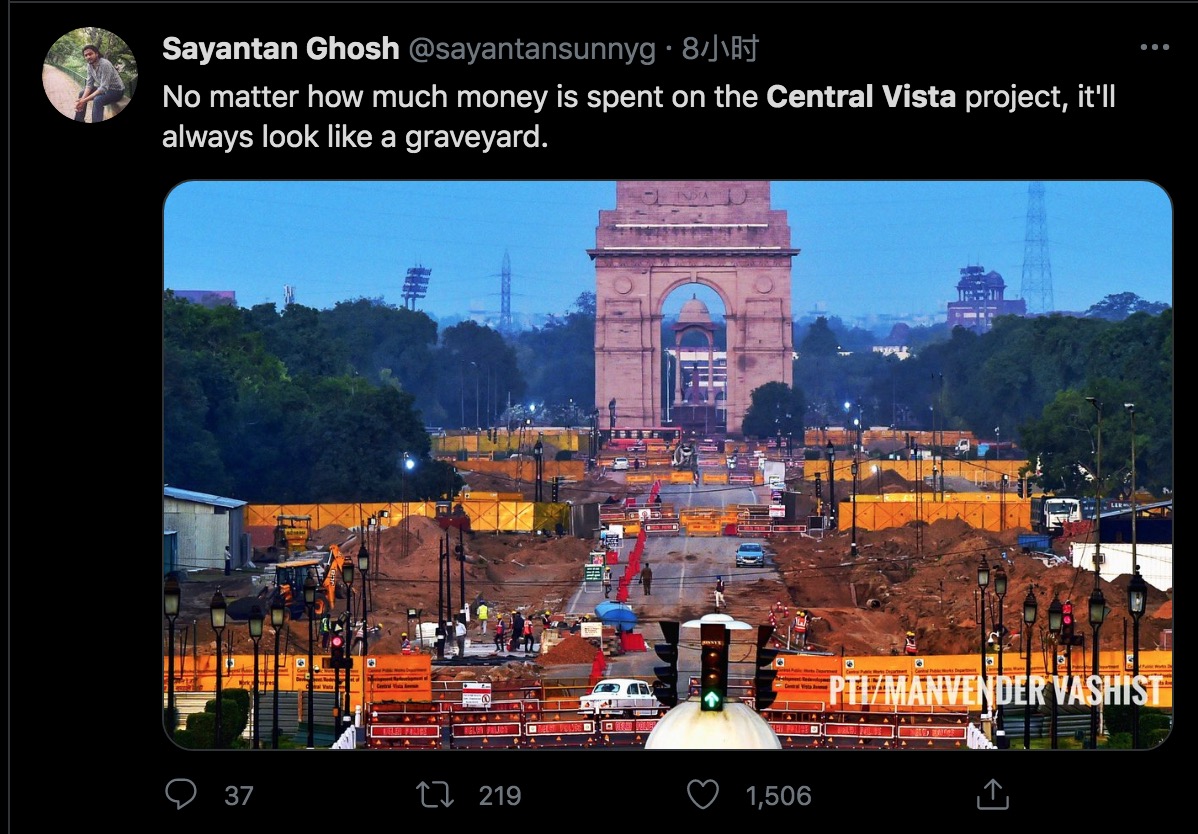This screenshot has height=834, width=1198.
Task: Click the tweet text ending with graveyard
Action: 639,117
